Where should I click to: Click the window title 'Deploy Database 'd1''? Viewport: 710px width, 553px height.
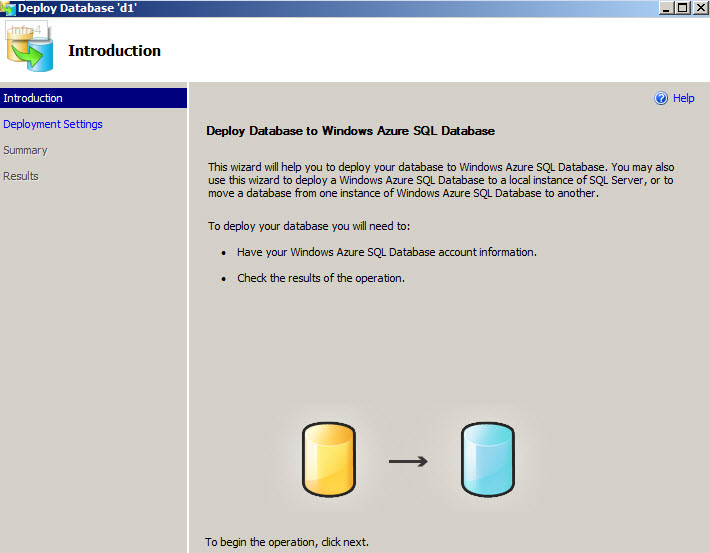(77, 8)
